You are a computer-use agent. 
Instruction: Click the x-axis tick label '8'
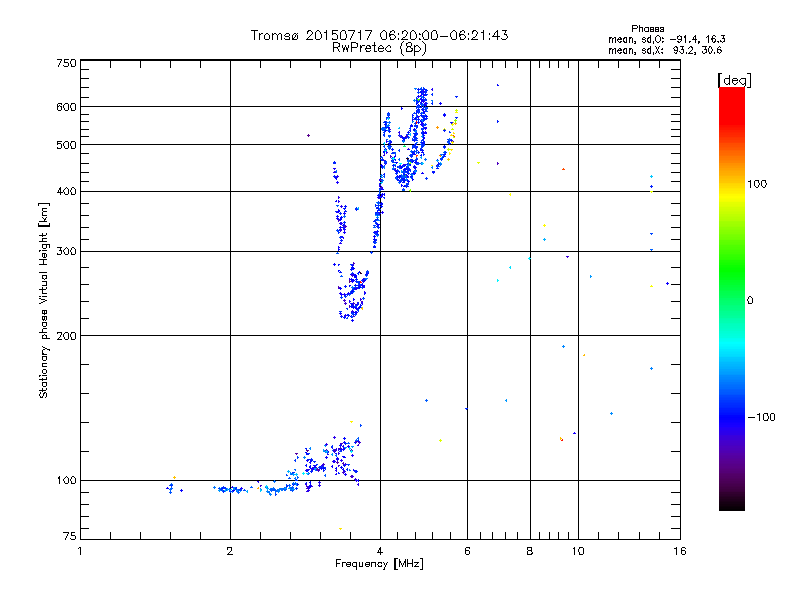[x=530, y=551]
